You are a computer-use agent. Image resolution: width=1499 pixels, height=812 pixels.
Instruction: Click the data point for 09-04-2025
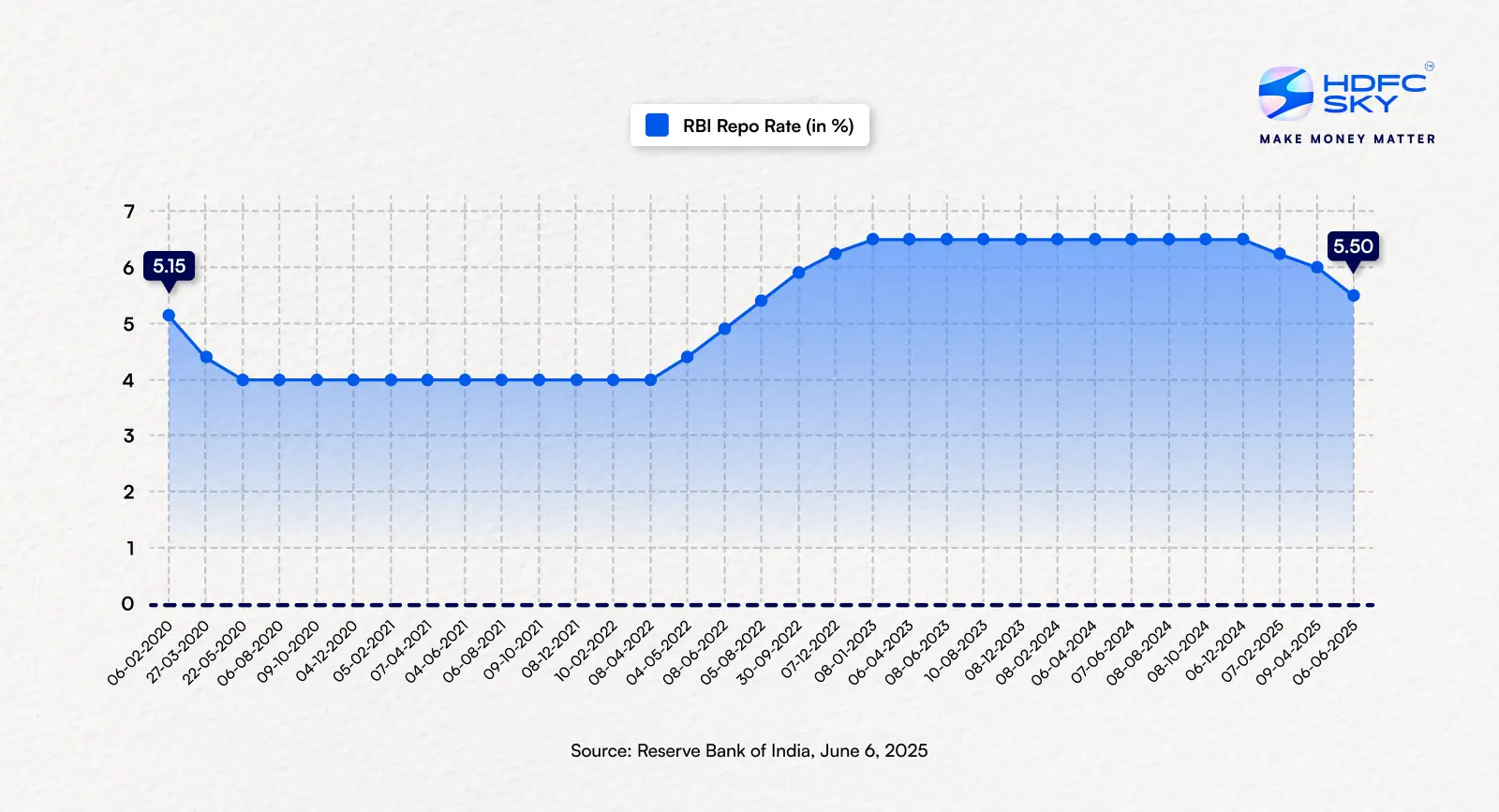(1317, 268)
